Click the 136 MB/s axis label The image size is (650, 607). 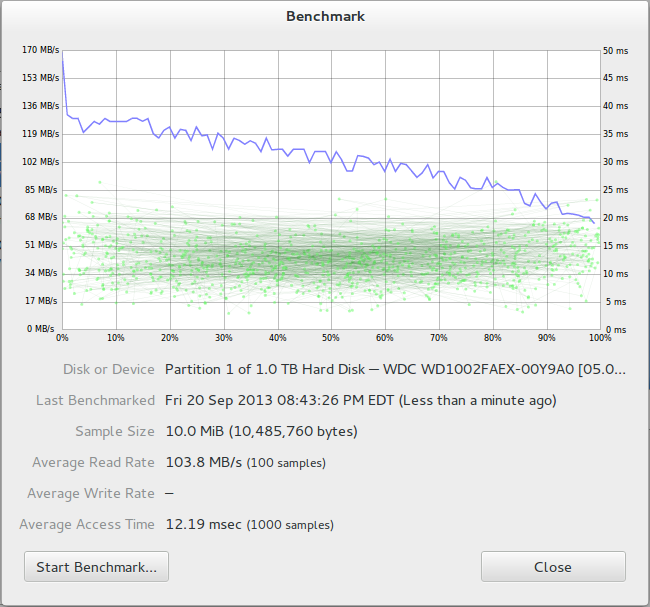[x=41, y=106]
